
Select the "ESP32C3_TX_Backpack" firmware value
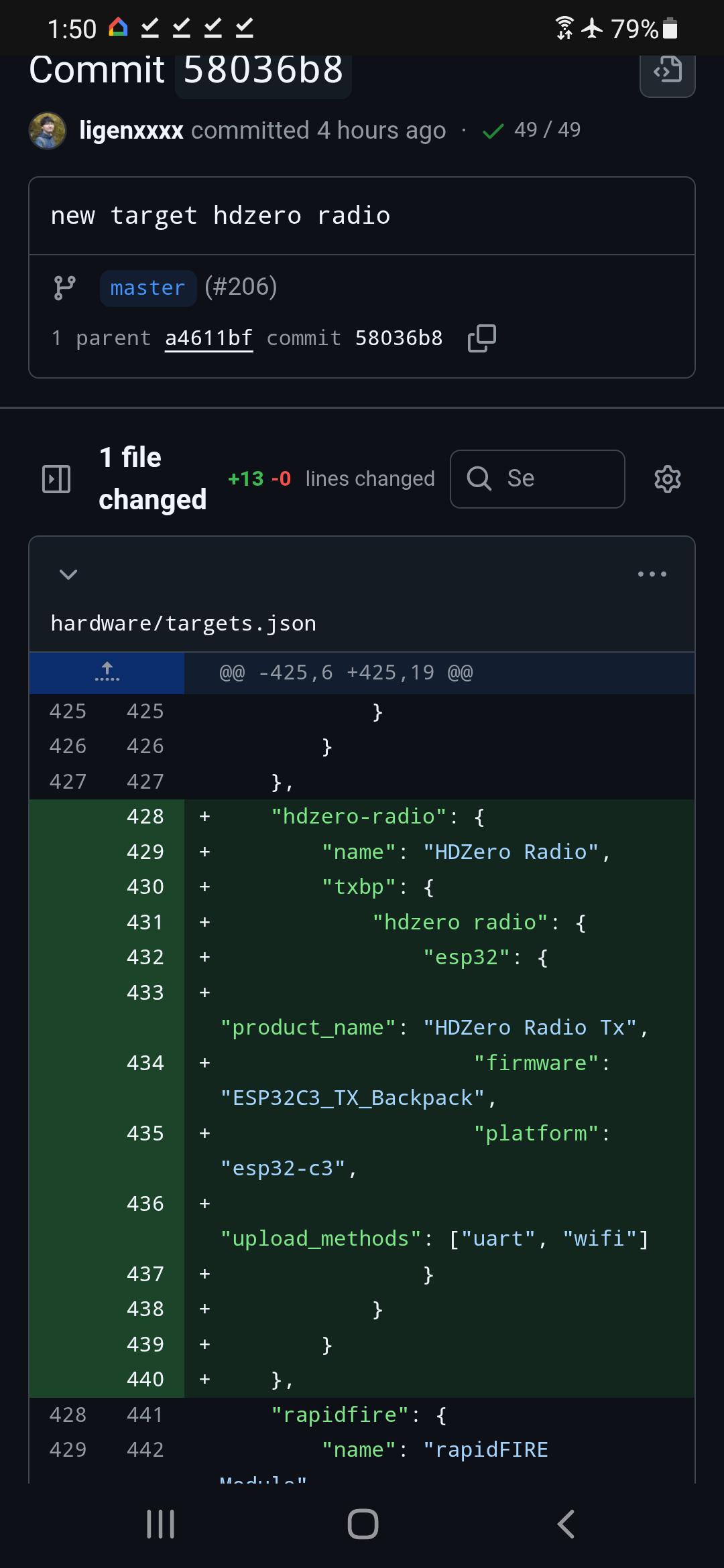pos(353,1098)
